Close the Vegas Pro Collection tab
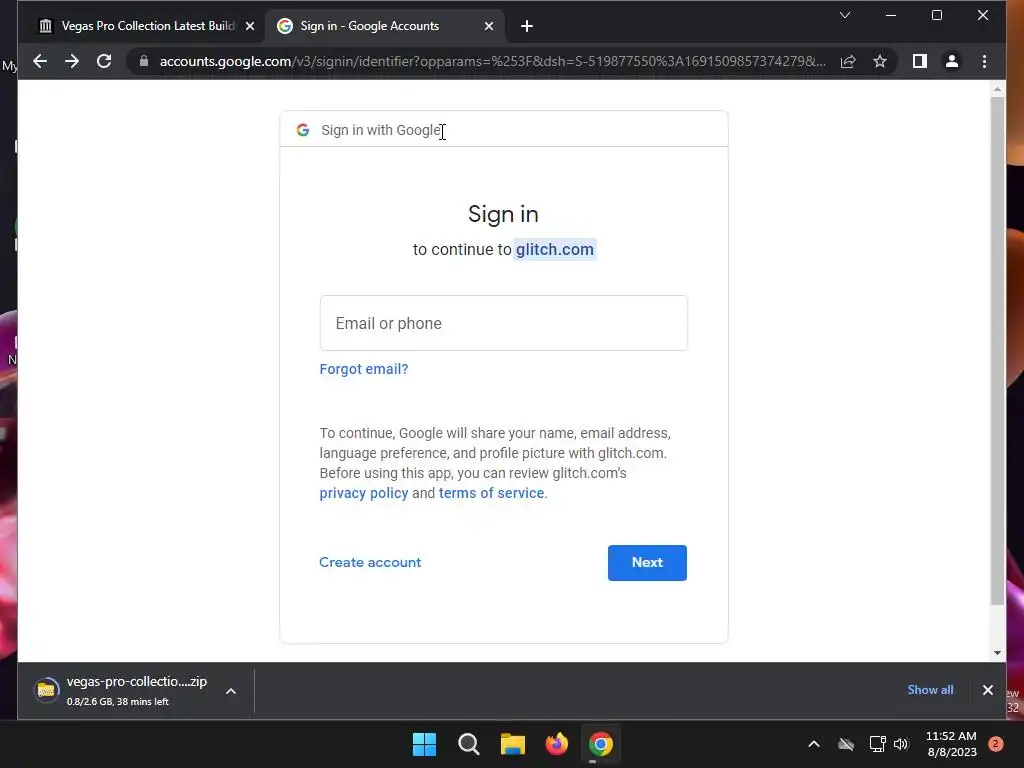The image size is (1024, 768). coord(249,26)
